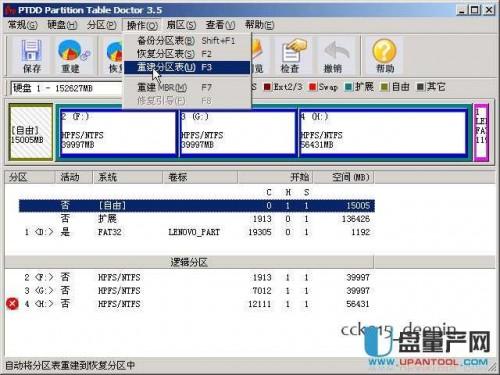
Task: Choose 重建 MBR(M) F7 menu entry
Action: pos(187,88)
